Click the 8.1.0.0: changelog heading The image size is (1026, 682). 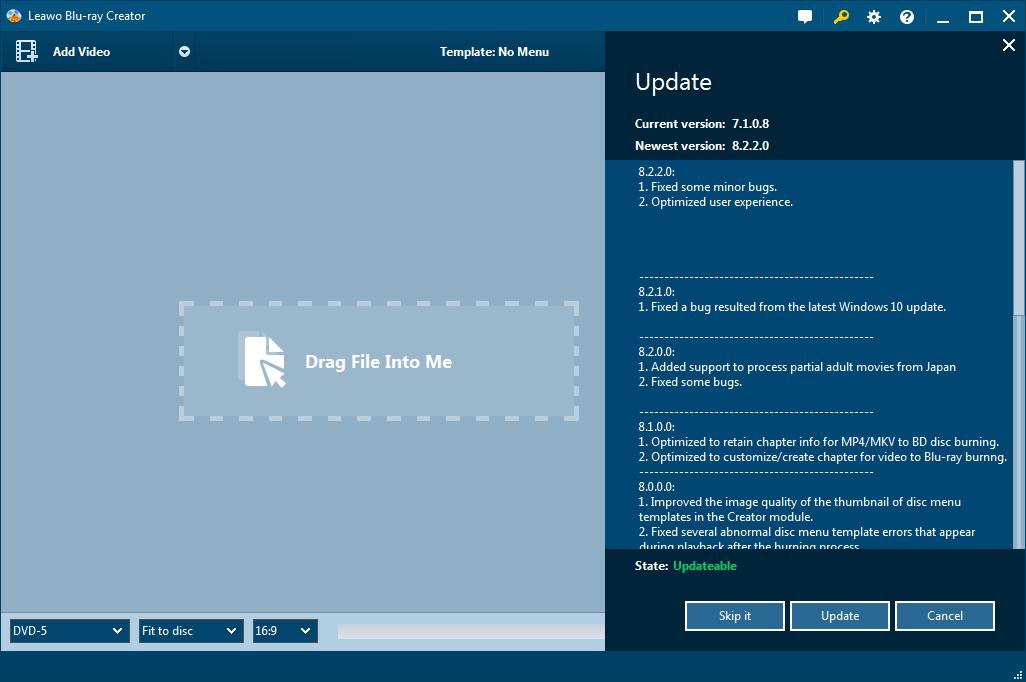[x=656, y=427]
